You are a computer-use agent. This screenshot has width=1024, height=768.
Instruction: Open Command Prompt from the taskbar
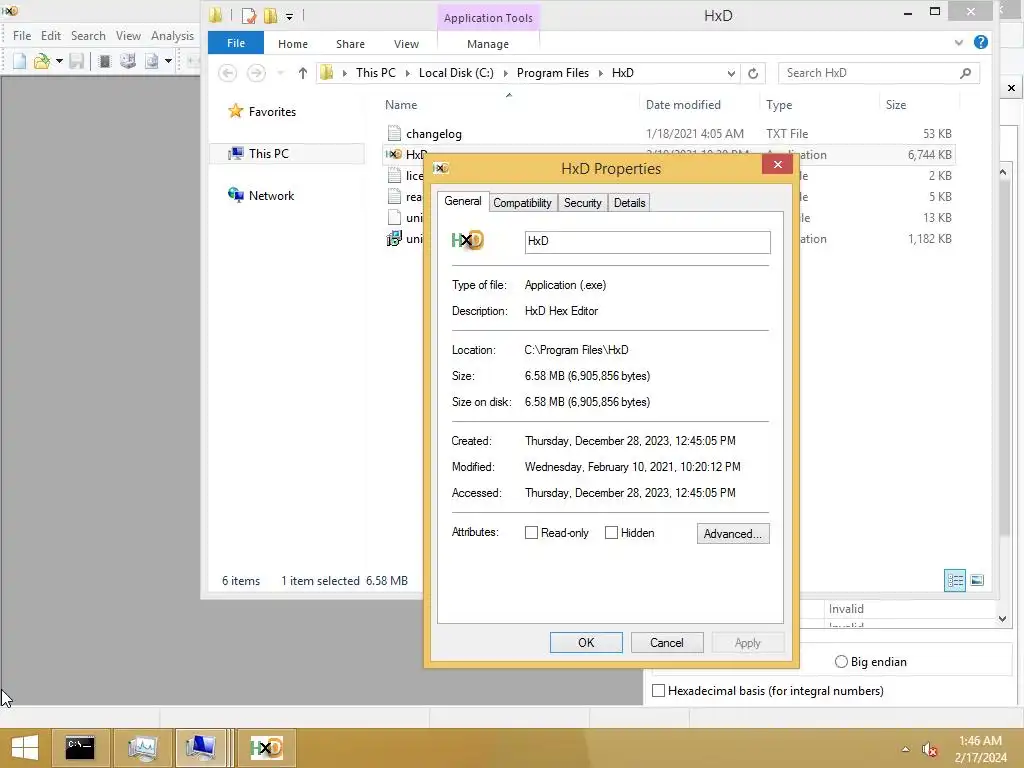tap(80, 748)
